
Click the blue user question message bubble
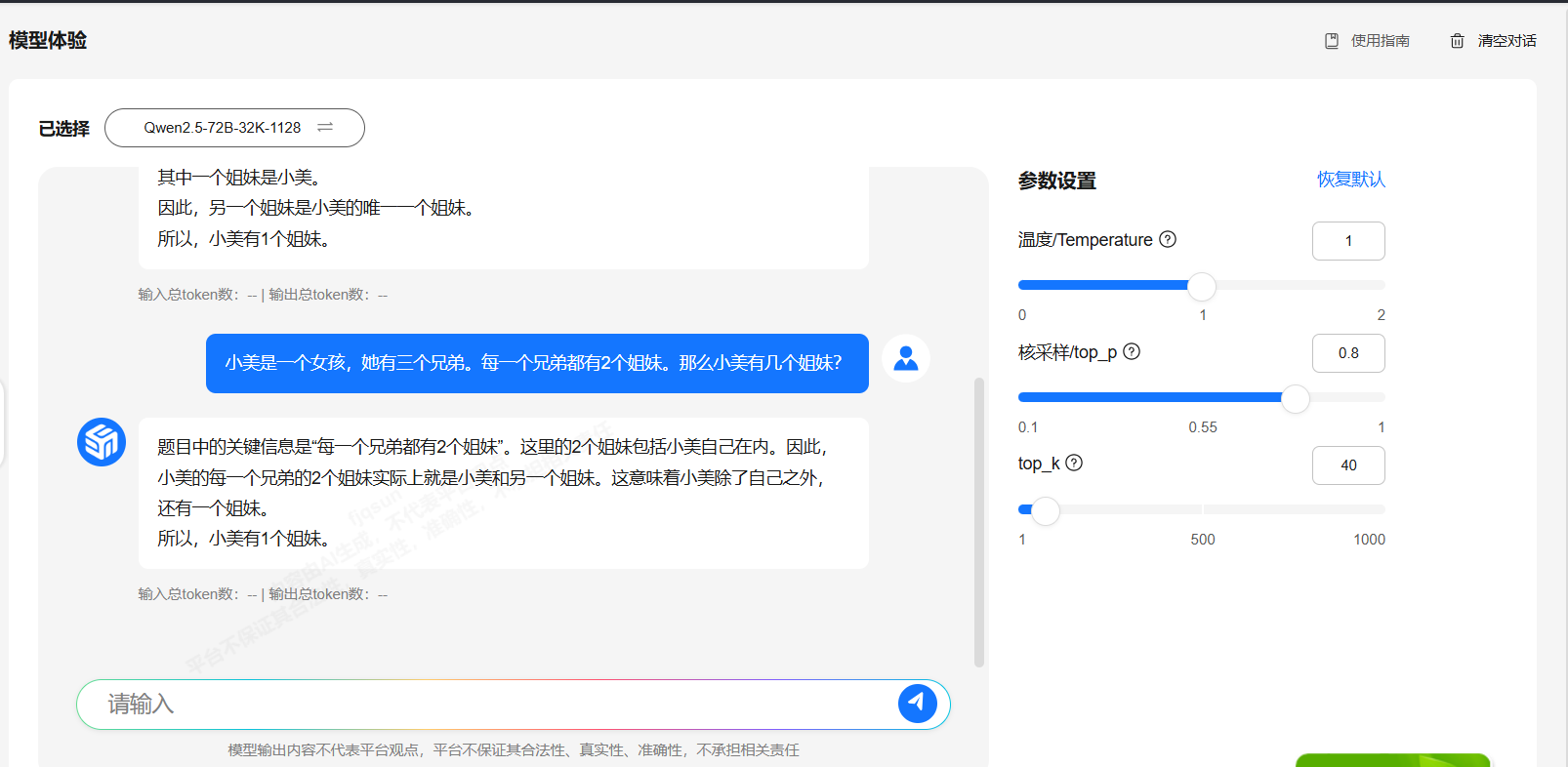pyautogui.click(x=537, y=363)
